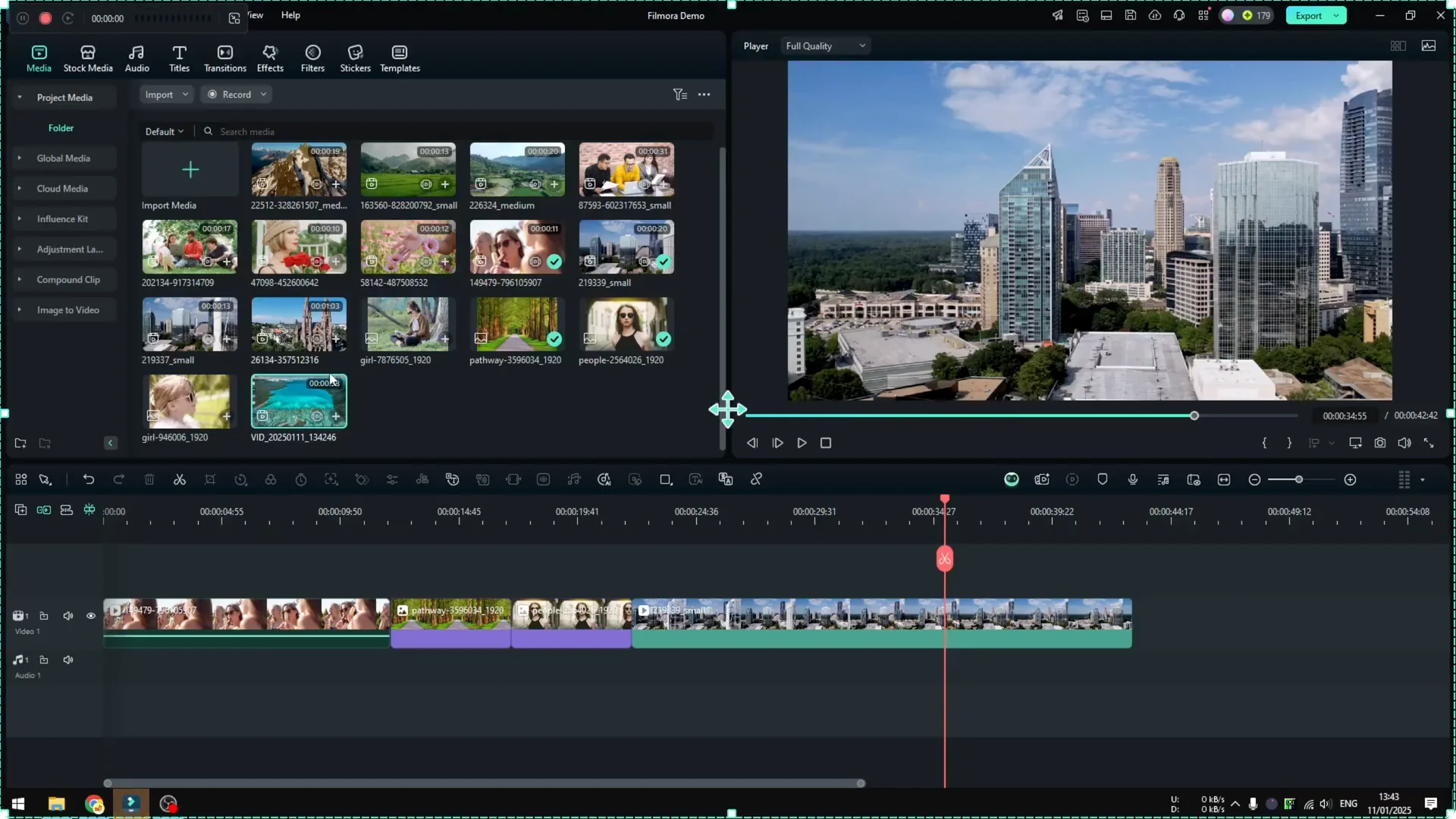
Task: Zoom in the timeline with plus
Action: click(1350, 480)
